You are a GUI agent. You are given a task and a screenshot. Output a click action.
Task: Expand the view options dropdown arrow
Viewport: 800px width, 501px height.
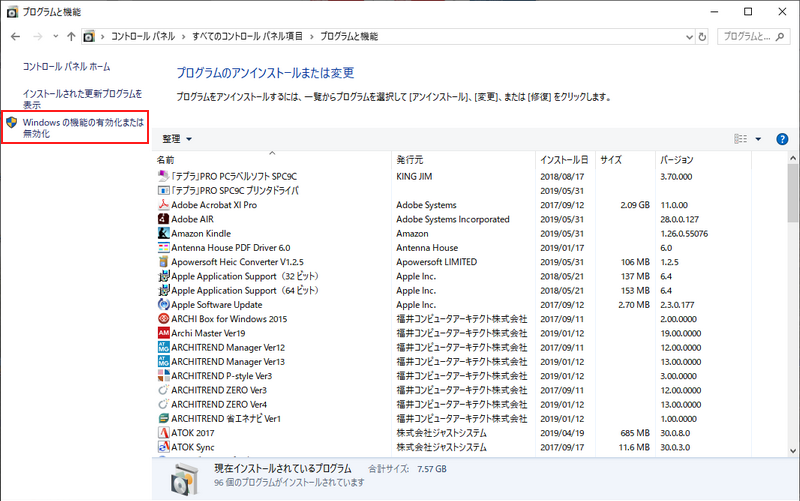(758, 139)
